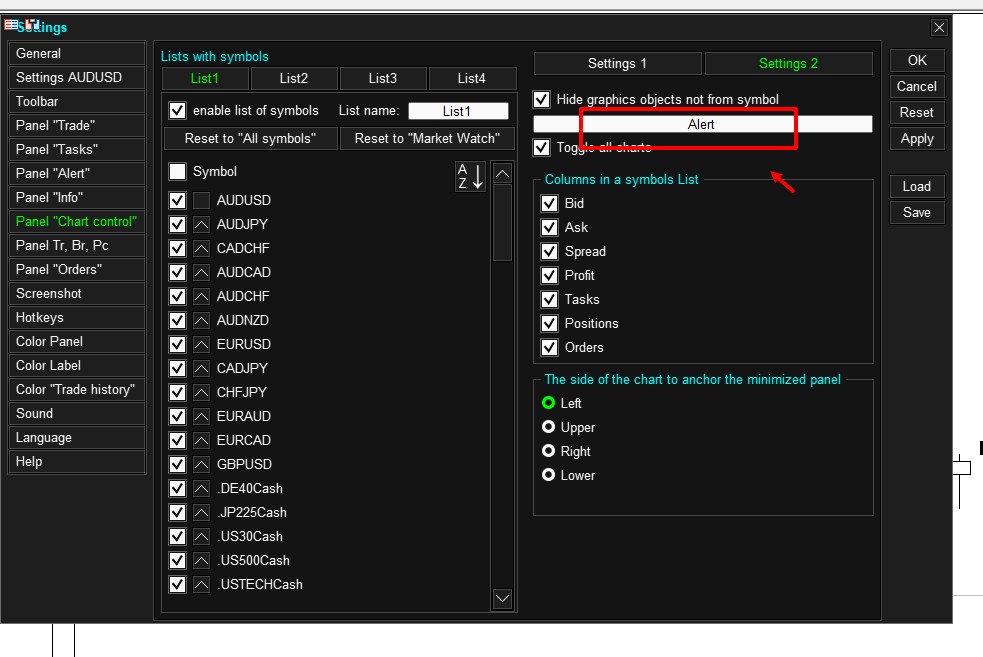Uncheck Hide graphics objects not from symbol
This screenshot has height=657, width=983.
tap(541, 100)
